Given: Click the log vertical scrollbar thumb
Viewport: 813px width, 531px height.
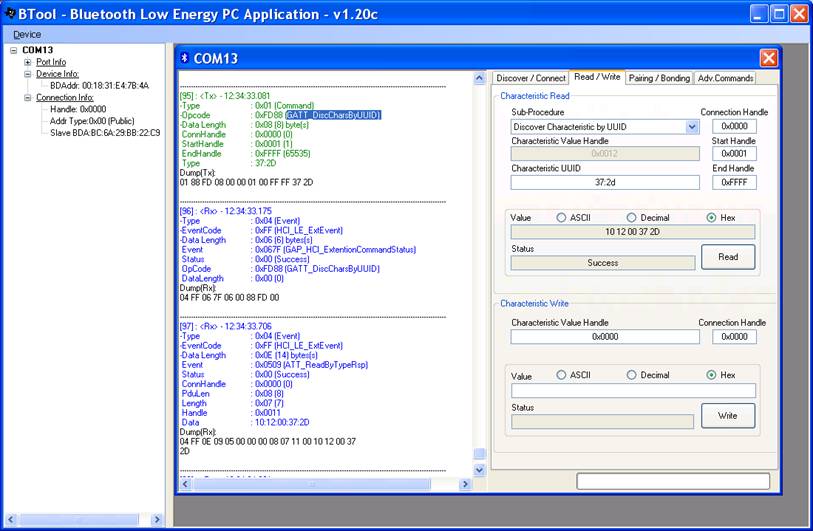Looking at the screenshot, I should 480,454.
